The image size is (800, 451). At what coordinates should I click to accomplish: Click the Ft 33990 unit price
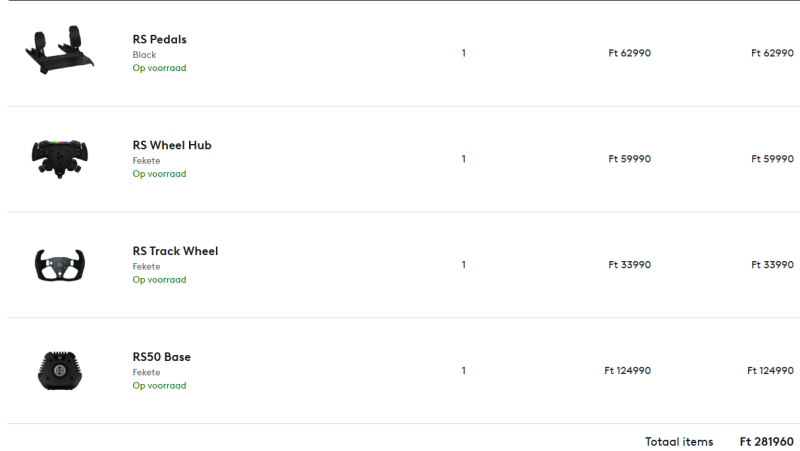(630, 265)
